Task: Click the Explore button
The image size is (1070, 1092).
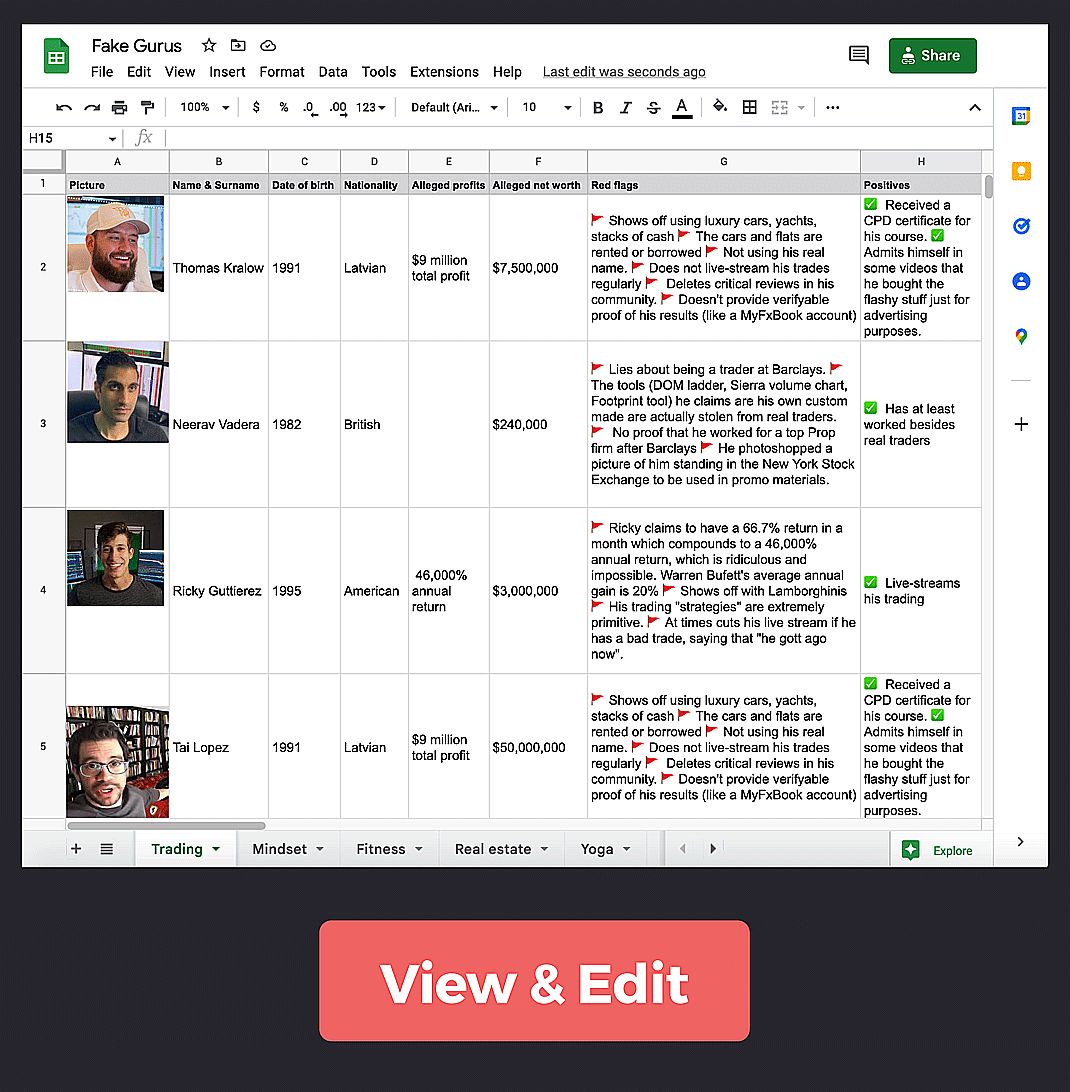Action: [x=937, y=850]
